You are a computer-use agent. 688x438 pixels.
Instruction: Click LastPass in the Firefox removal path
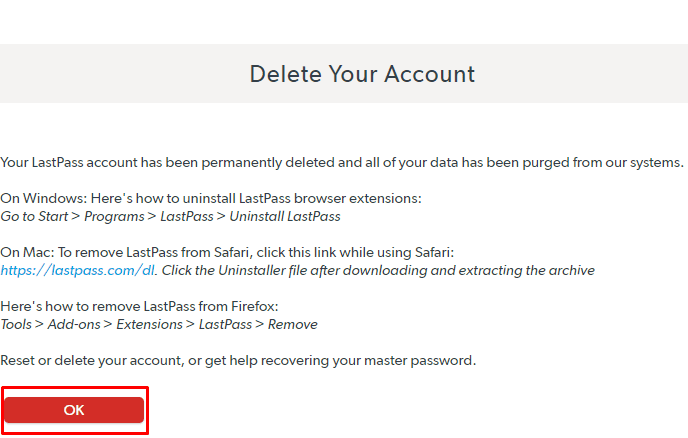click(x=225, y=324)
